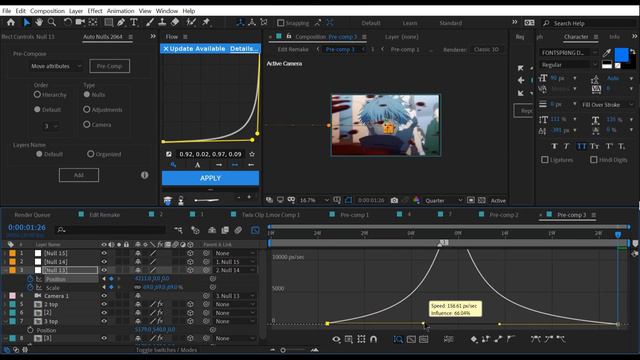Enable the Snapping checkbox
This screenshot has height=360, width=640.
tap(280, 23)
